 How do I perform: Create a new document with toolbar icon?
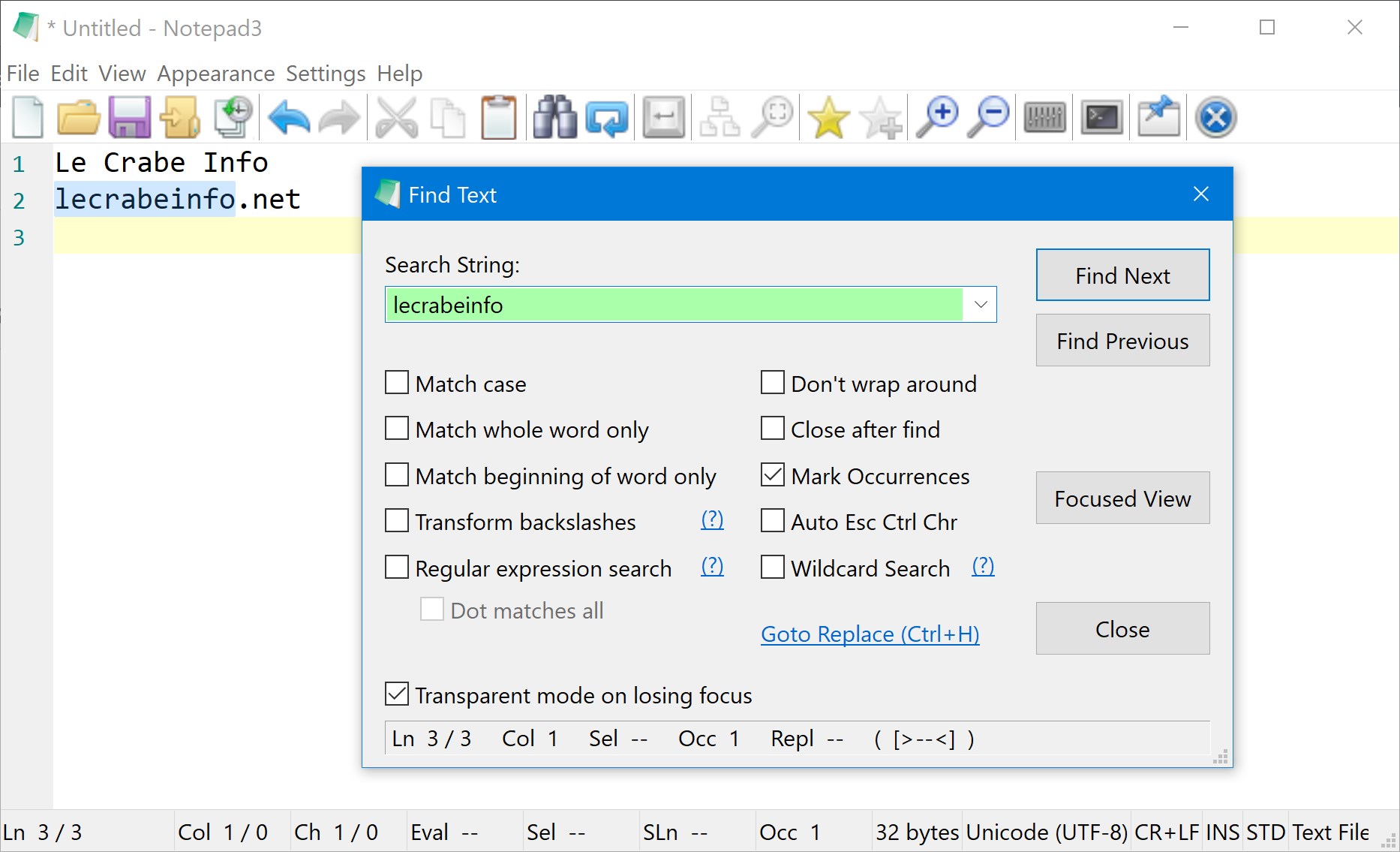coord(28,117)
